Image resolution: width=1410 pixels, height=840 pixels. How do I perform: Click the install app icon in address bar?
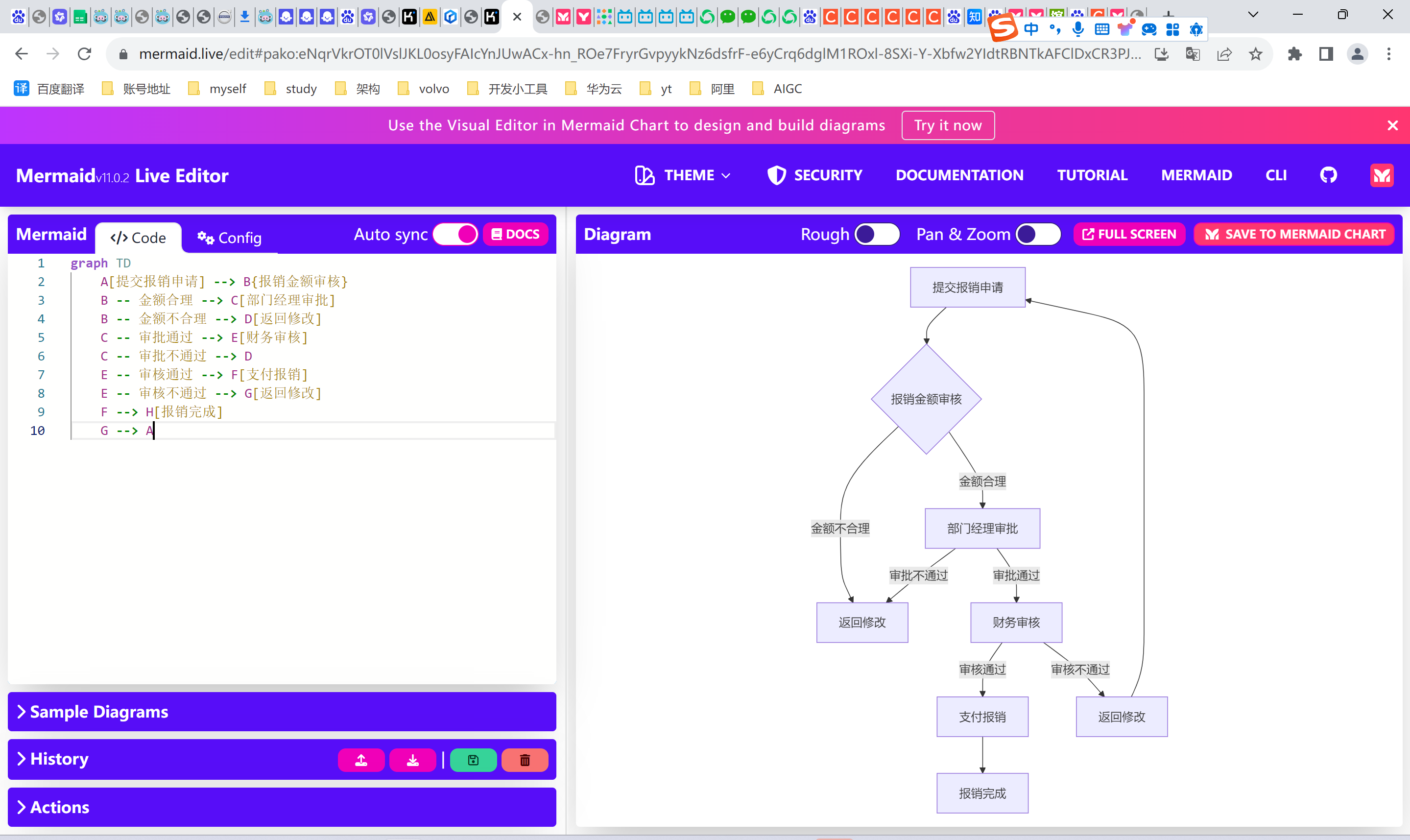(1162, 54)
